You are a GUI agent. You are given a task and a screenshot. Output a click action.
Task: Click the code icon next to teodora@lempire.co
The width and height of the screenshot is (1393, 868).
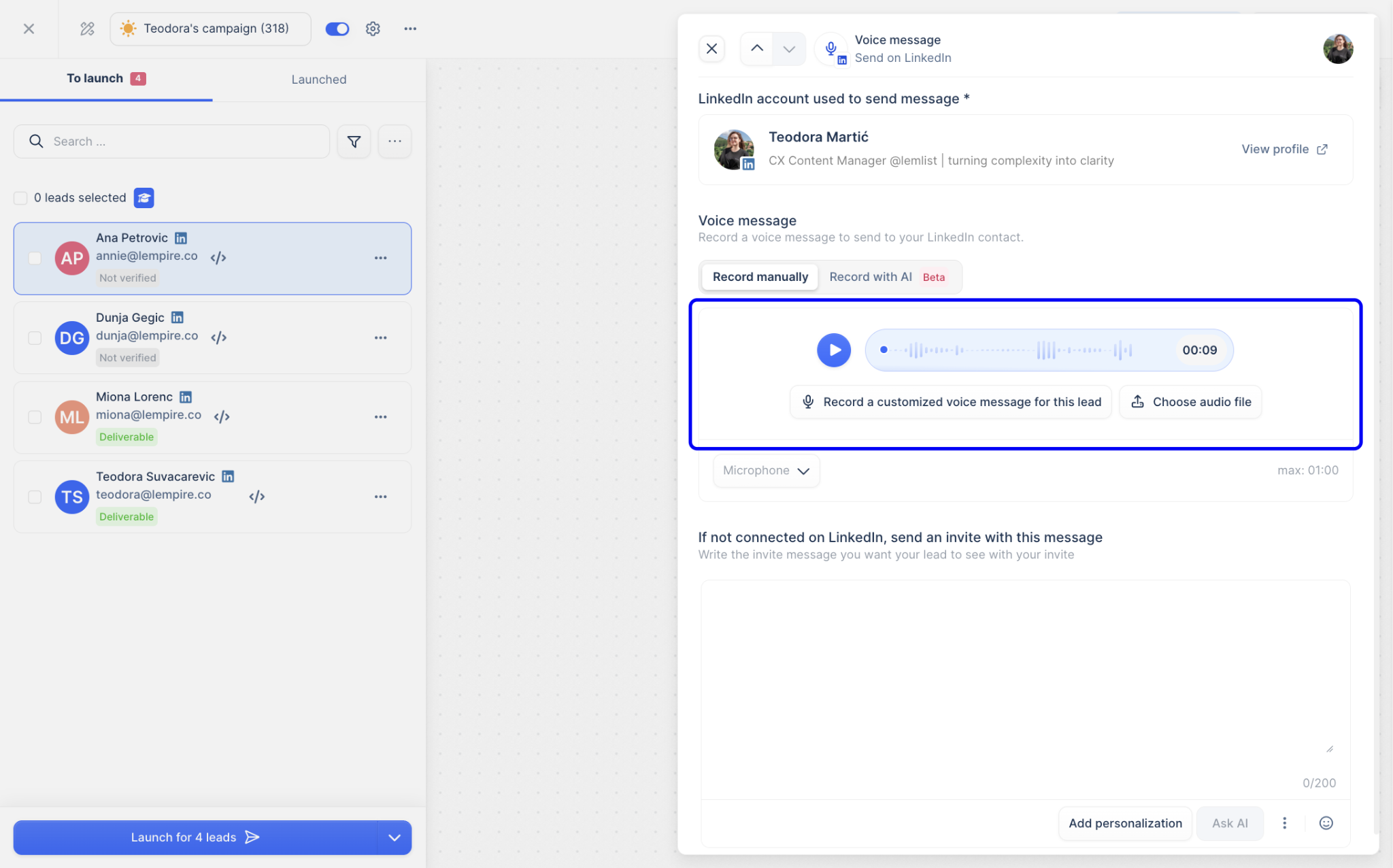click(x=257, y=497)
